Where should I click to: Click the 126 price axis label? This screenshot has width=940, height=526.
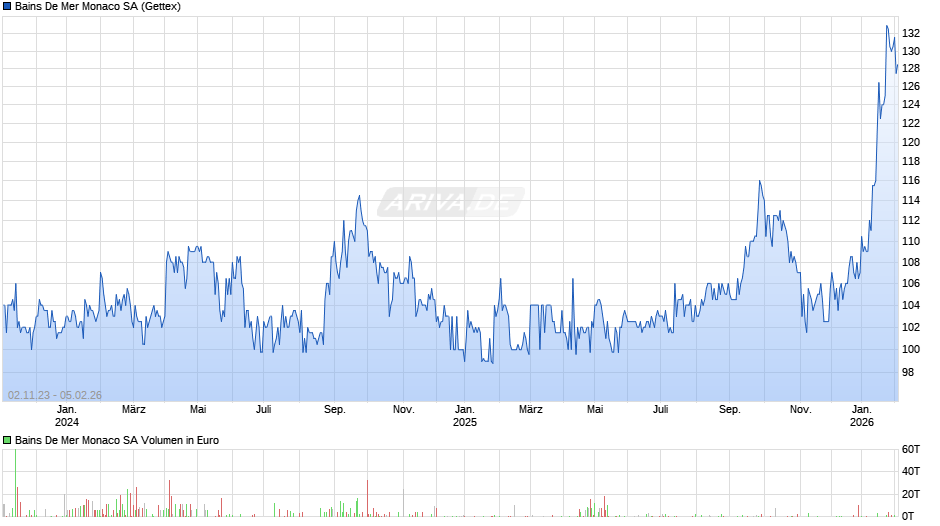(x=911, y=86)
